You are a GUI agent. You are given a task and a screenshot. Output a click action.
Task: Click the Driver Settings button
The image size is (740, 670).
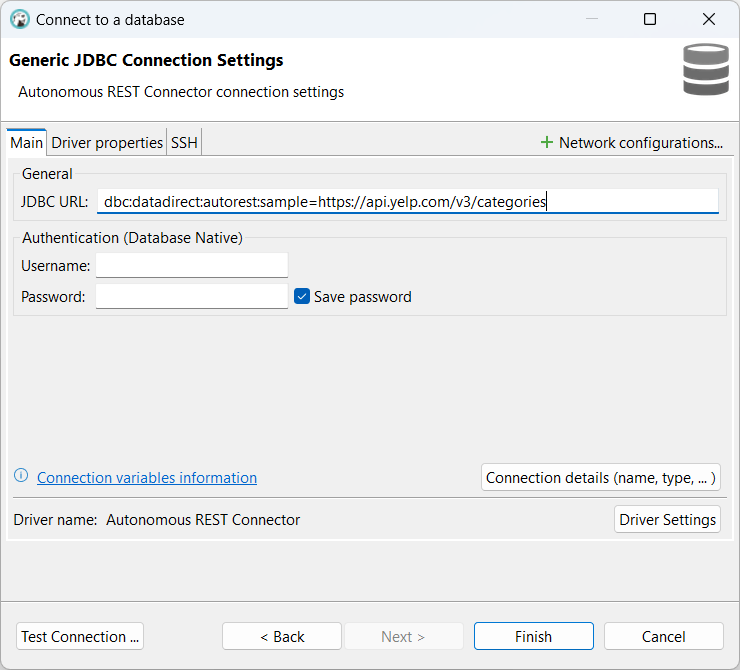[667, 520]
